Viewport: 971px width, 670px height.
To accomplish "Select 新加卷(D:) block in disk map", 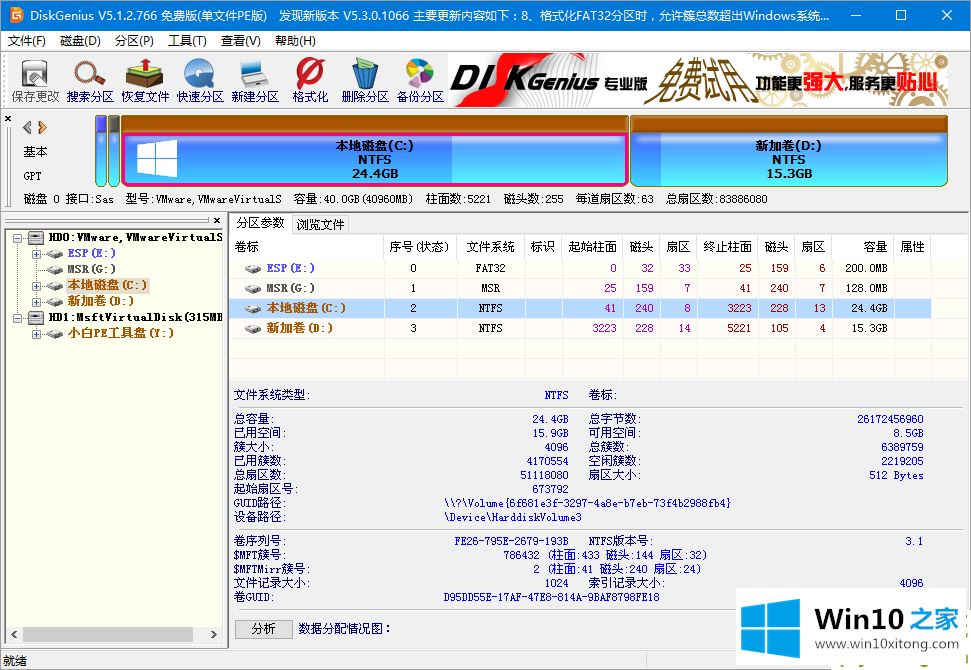I will tap(788, 159).
